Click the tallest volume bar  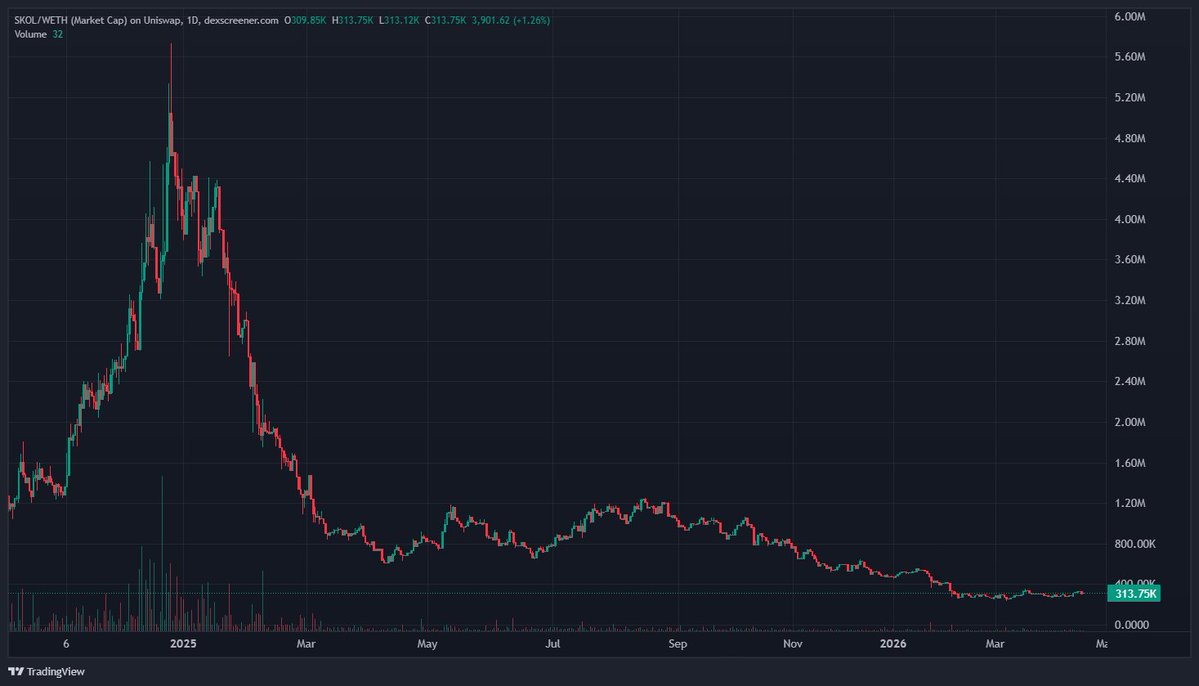tap(162, 553)
